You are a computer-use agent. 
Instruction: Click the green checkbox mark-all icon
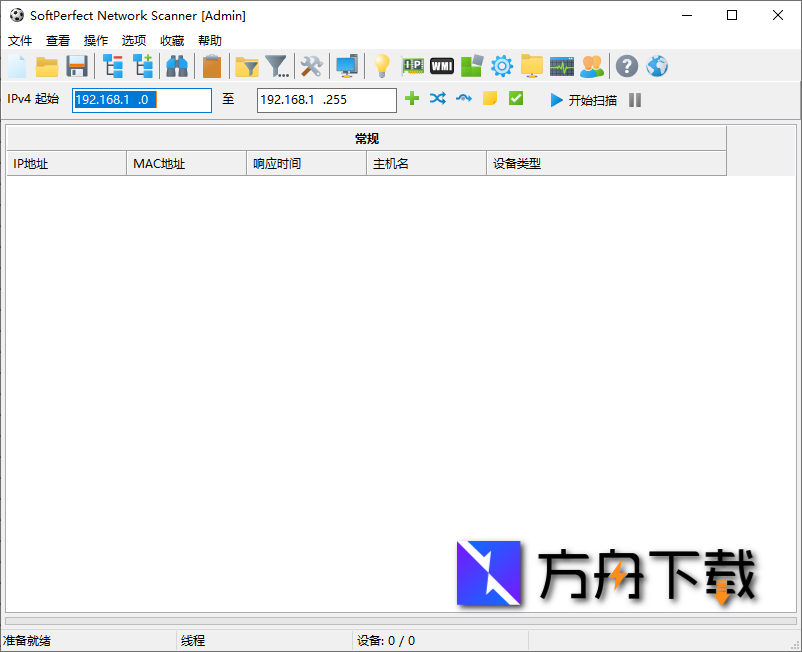click(515, 99)
